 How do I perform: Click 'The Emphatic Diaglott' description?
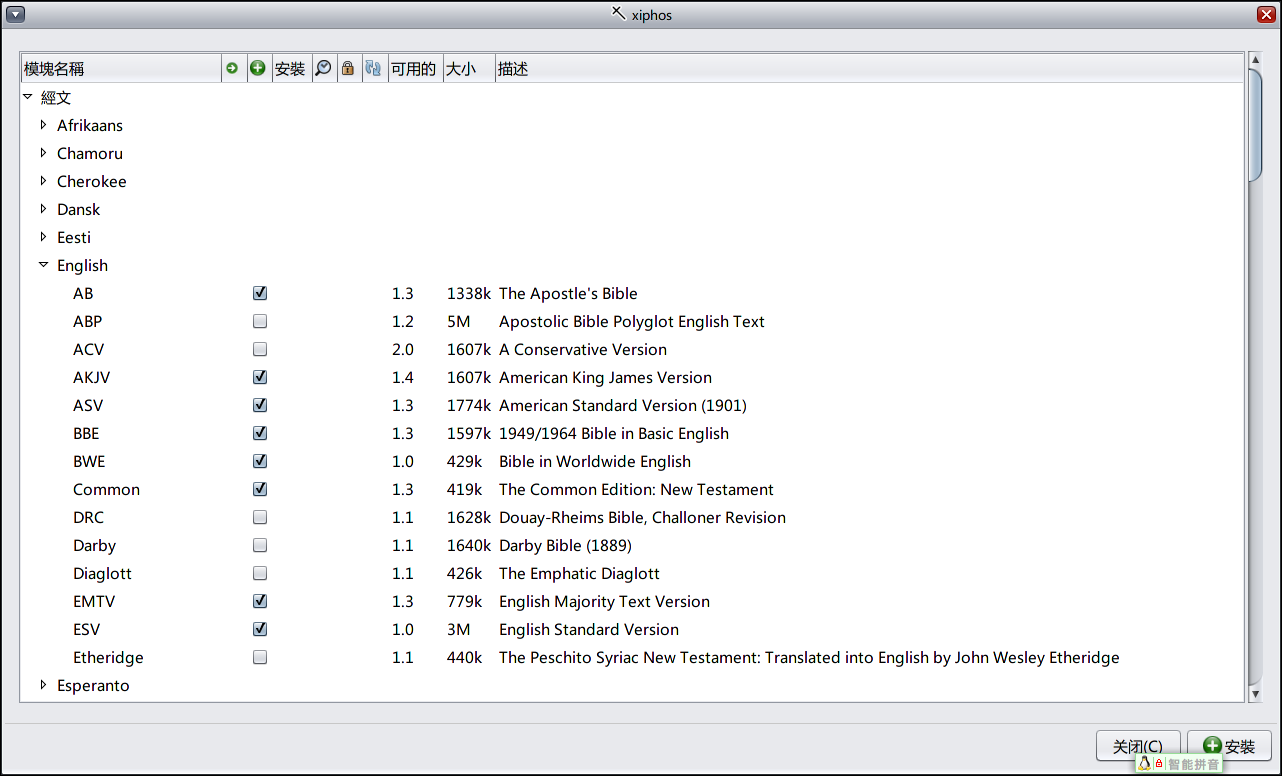coord(579,573)
